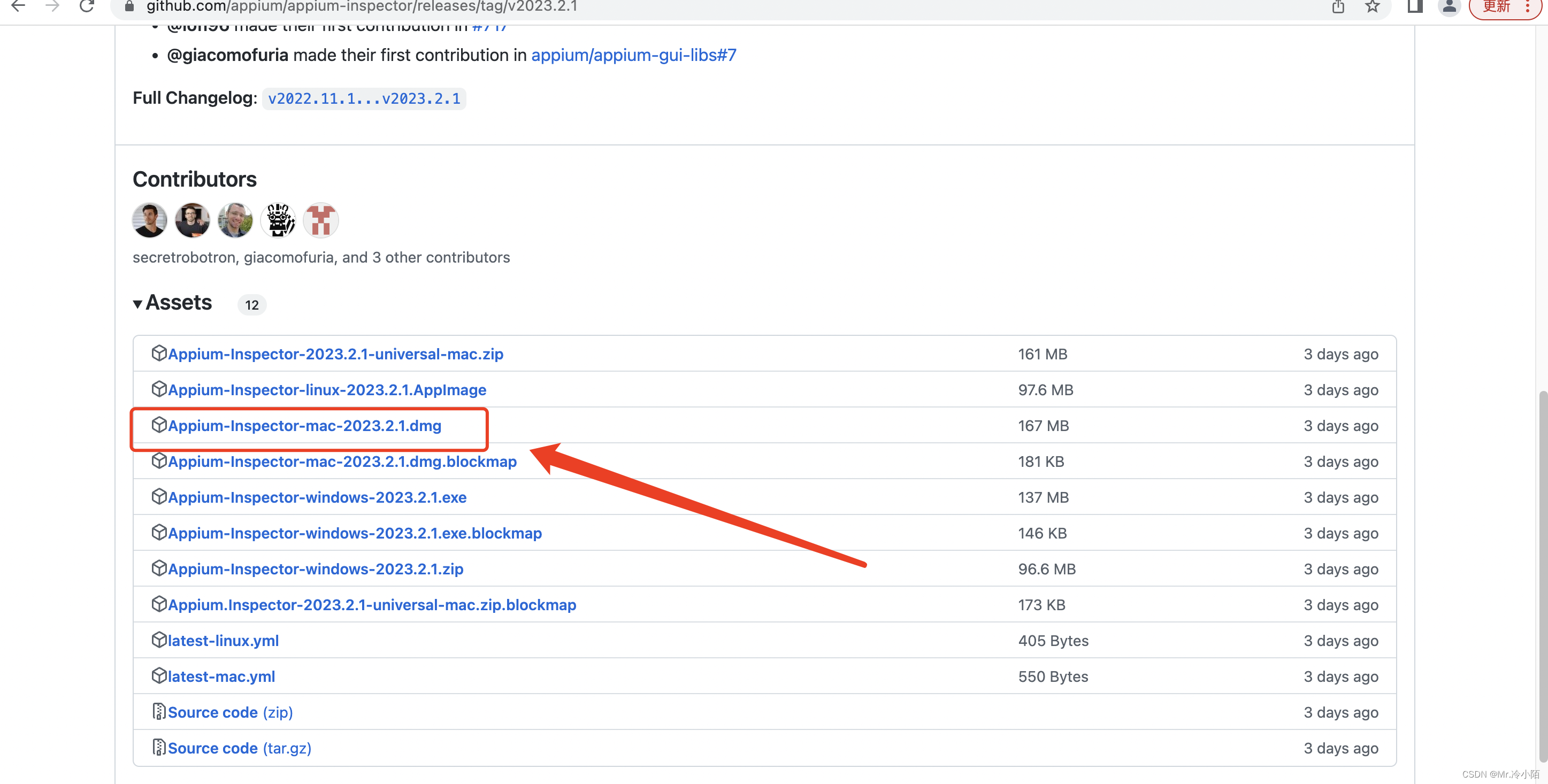
Task: Click package icon beside universal-mac.zip.blockmap
Action: pyautogui.click(x=159, y=603)
